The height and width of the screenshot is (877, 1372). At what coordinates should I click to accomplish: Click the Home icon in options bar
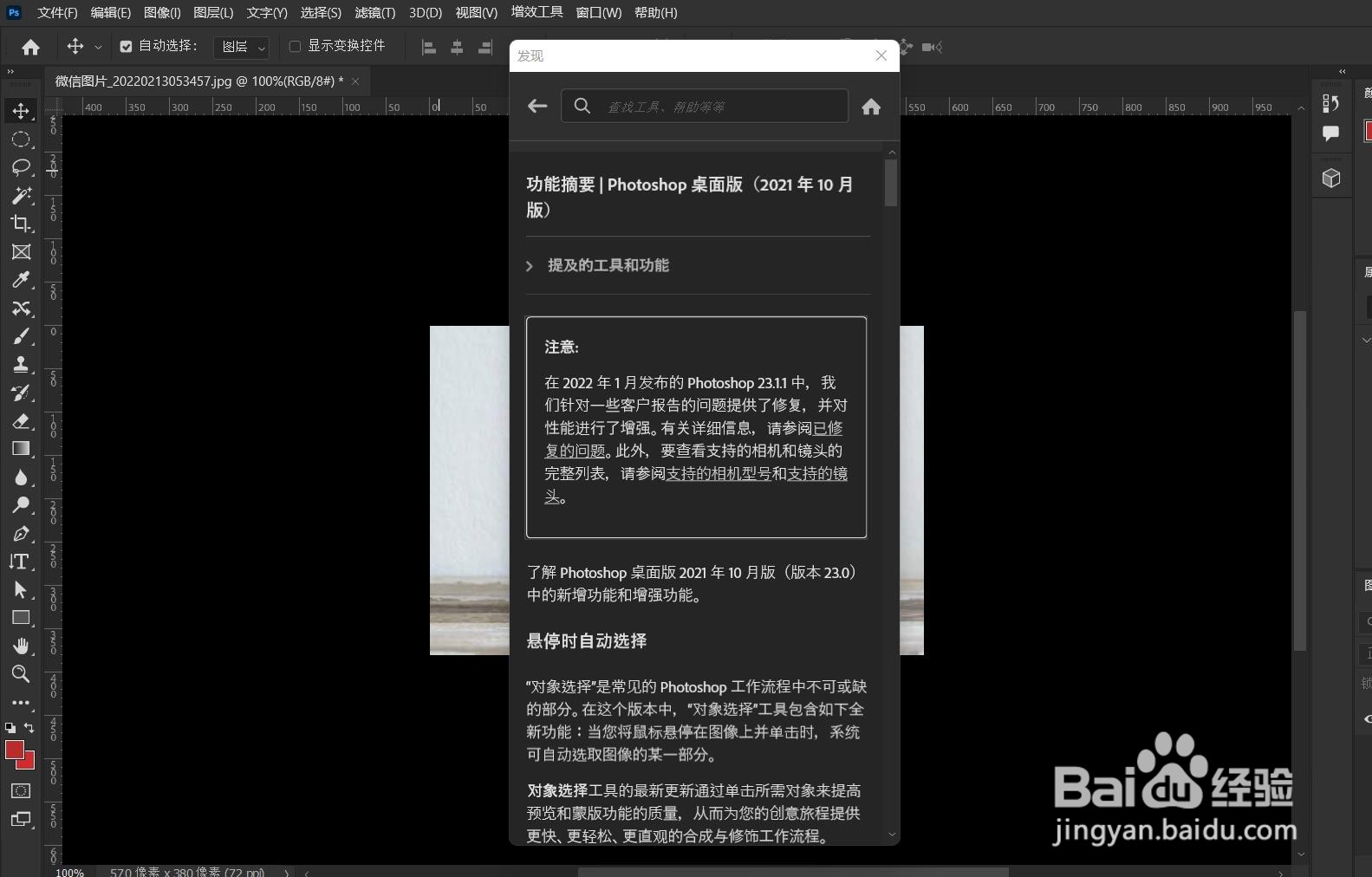(30, 47)
